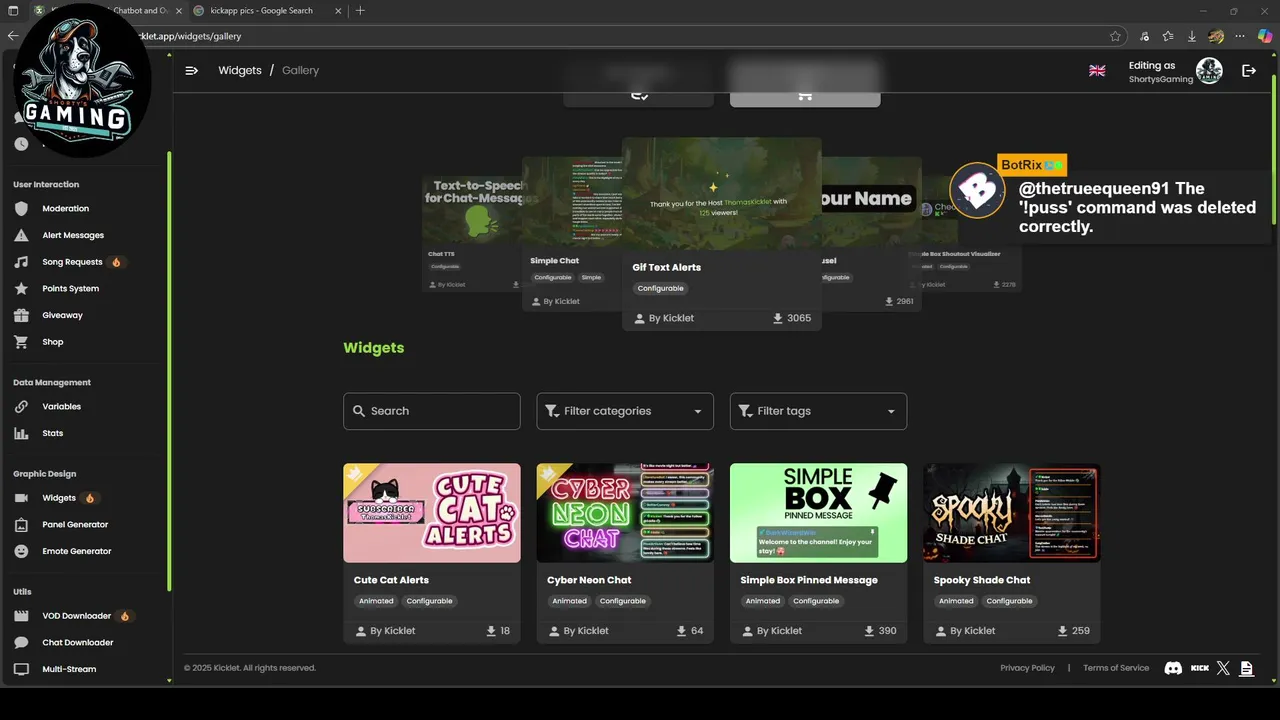The height and width of the screenshot is (720, 1280).
Task: Open the Moderation shield icon
Action: click(x=21, y=209)
